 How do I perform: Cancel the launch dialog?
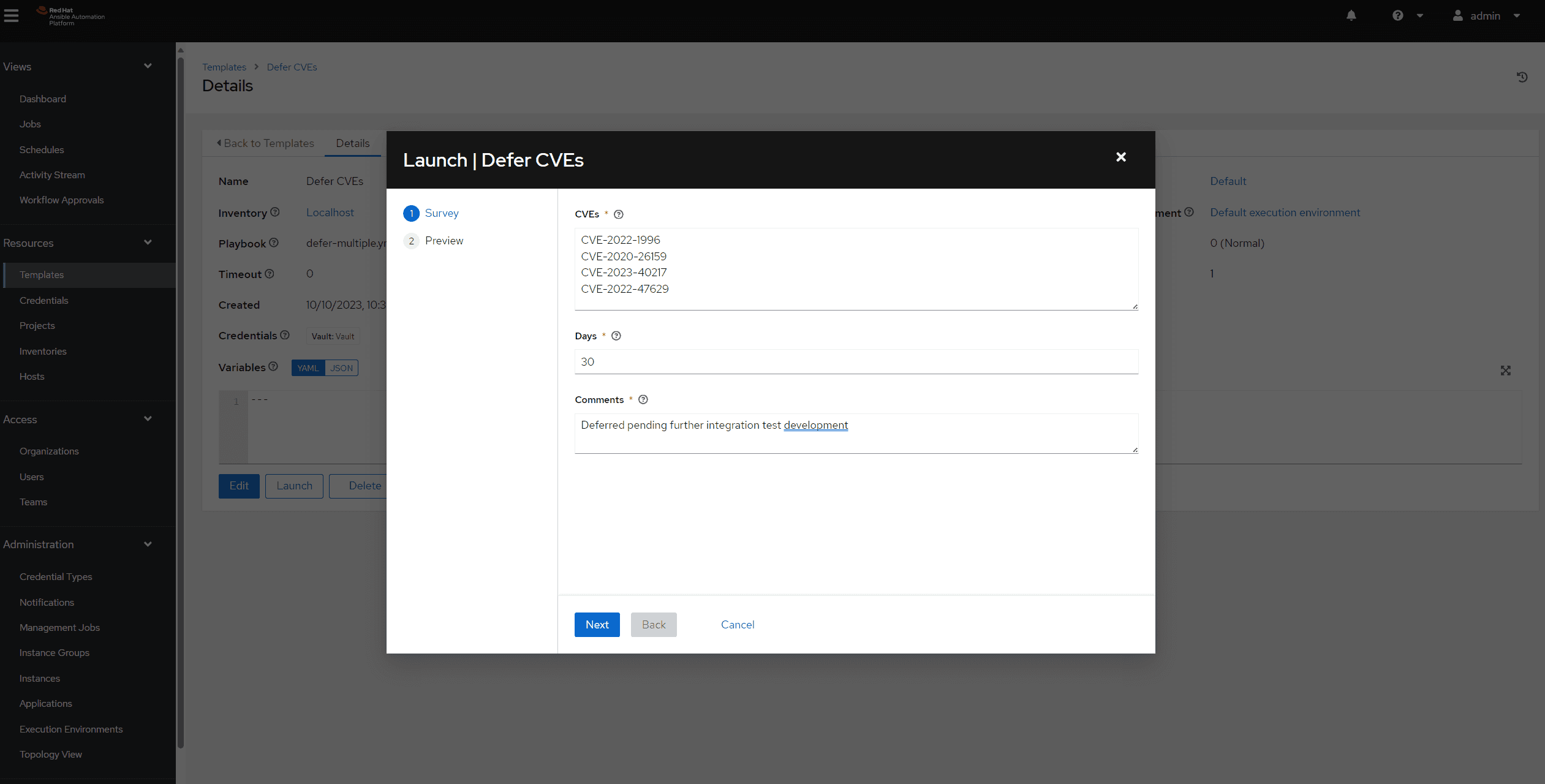(737, 625)
